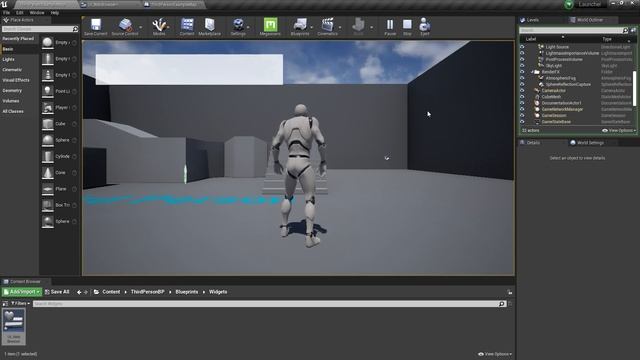The image size is (640, 360).
Task: Select the Empty Character icon
Action: 48,59
